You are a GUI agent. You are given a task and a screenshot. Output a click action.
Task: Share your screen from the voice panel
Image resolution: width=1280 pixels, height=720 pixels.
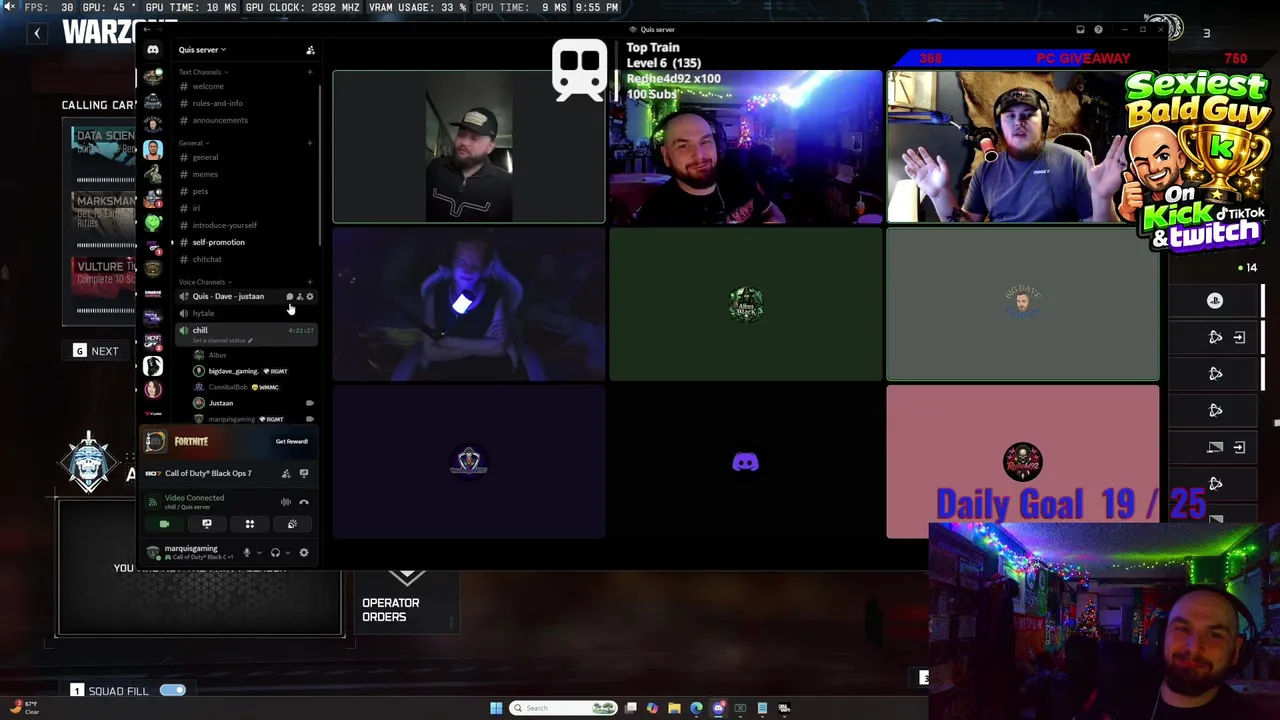[207, 524]
